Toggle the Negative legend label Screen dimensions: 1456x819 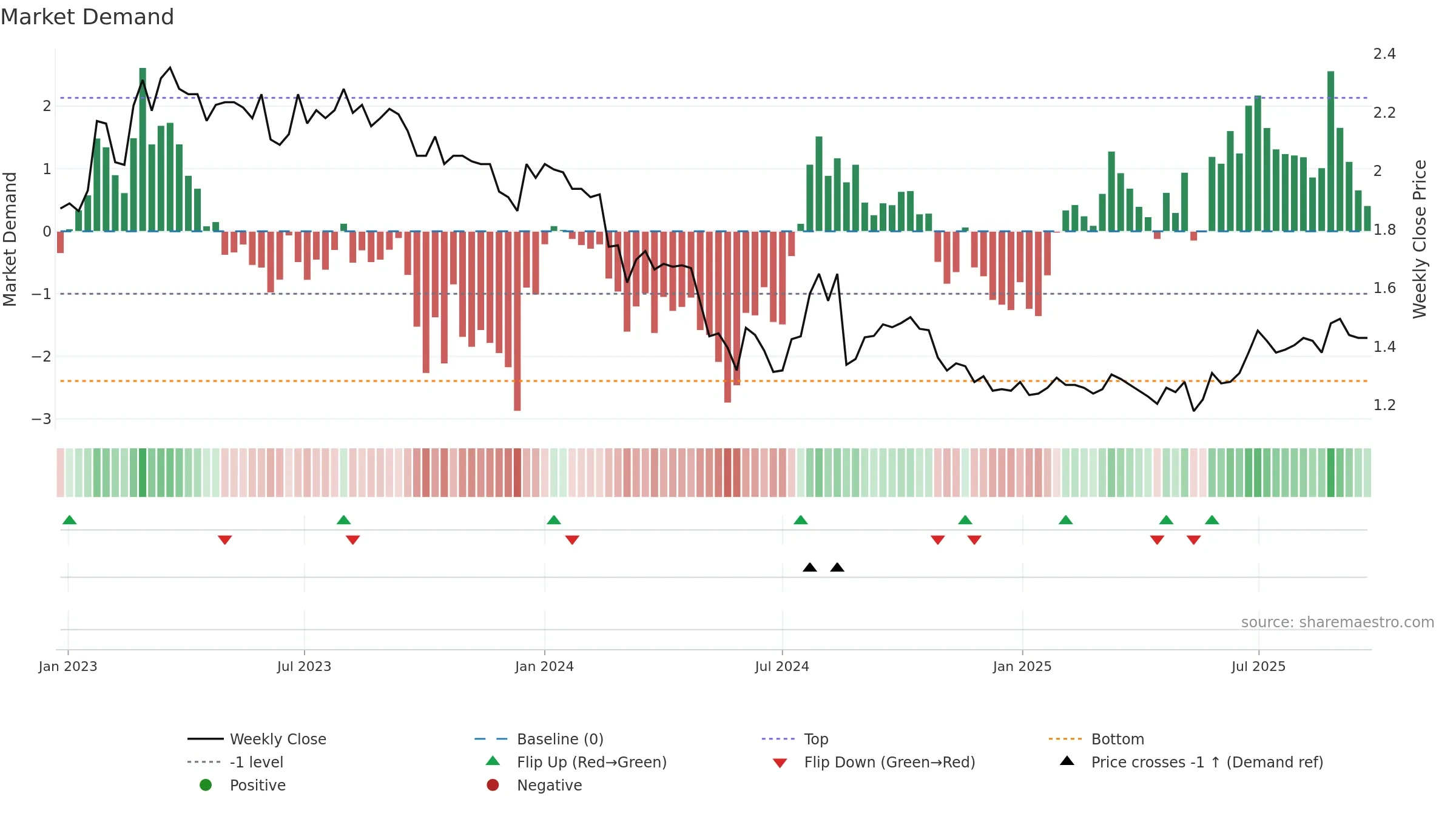549,785
